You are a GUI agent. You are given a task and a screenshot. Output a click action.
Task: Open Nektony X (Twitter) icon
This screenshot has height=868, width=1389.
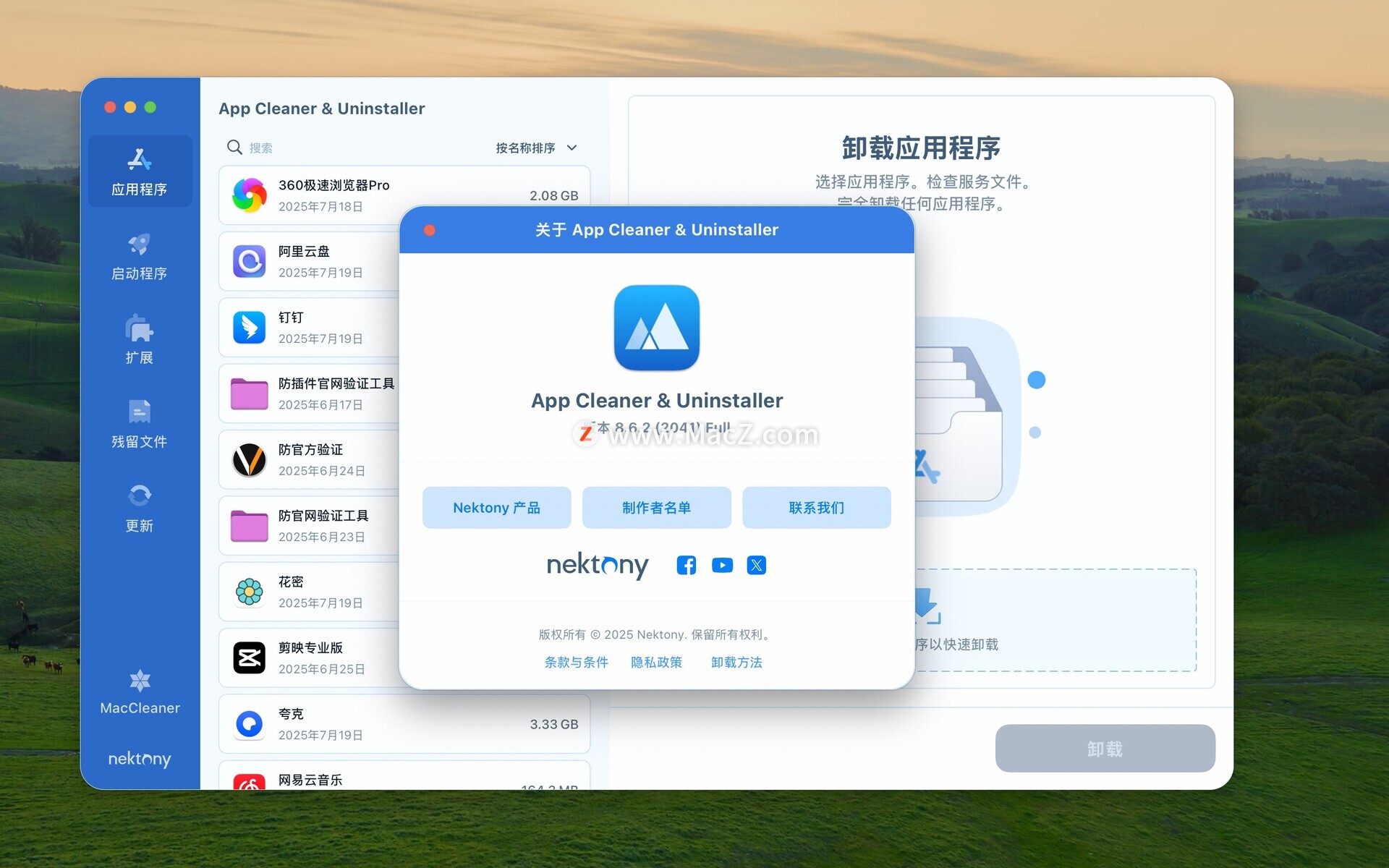[757, 565]
